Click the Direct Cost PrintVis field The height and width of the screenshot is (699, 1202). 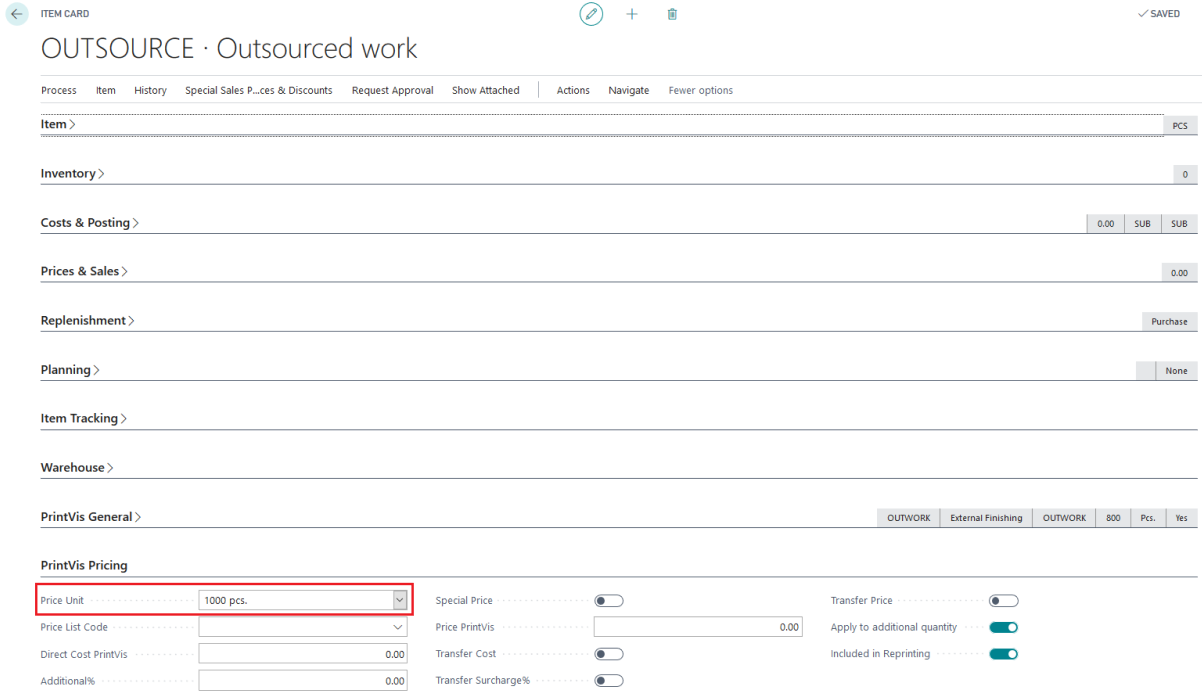pos(303,654)
